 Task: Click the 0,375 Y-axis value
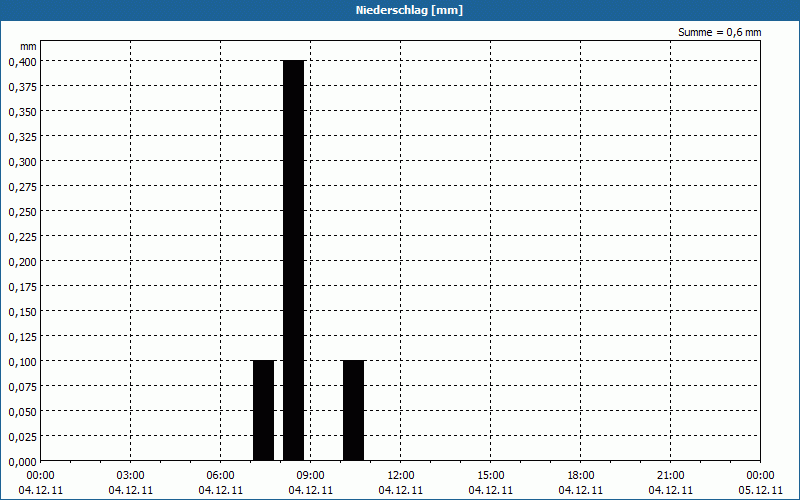point(22,87)
